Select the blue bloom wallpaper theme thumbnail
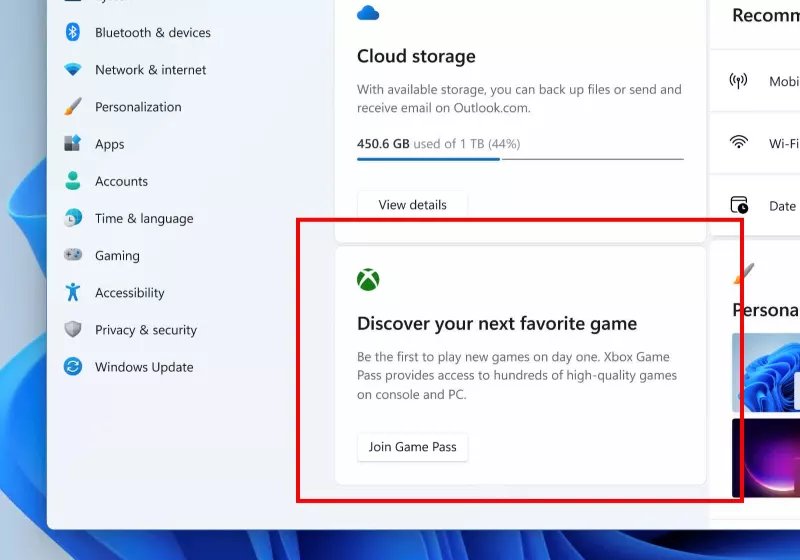The width and height of the screenshot is (800, 560). pyautogui.click(x=766, y=372)
